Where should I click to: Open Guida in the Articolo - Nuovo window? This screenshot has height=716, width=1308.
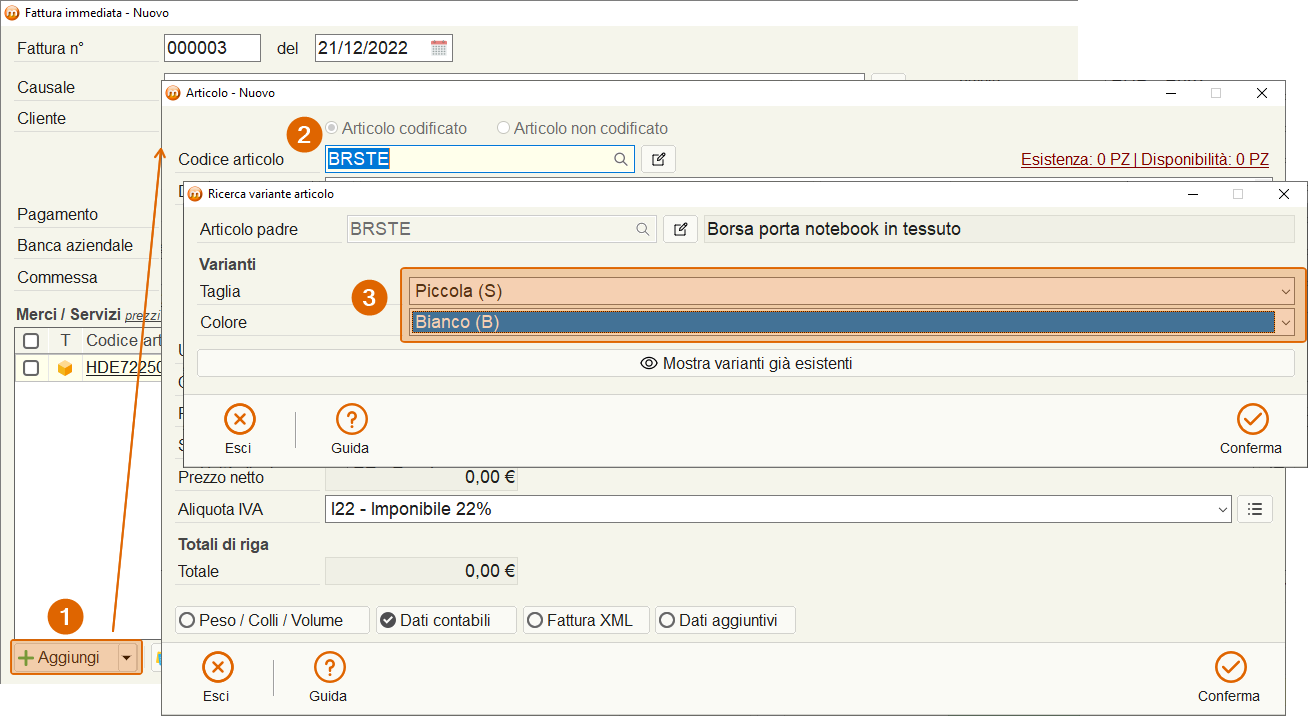(328, 677)
